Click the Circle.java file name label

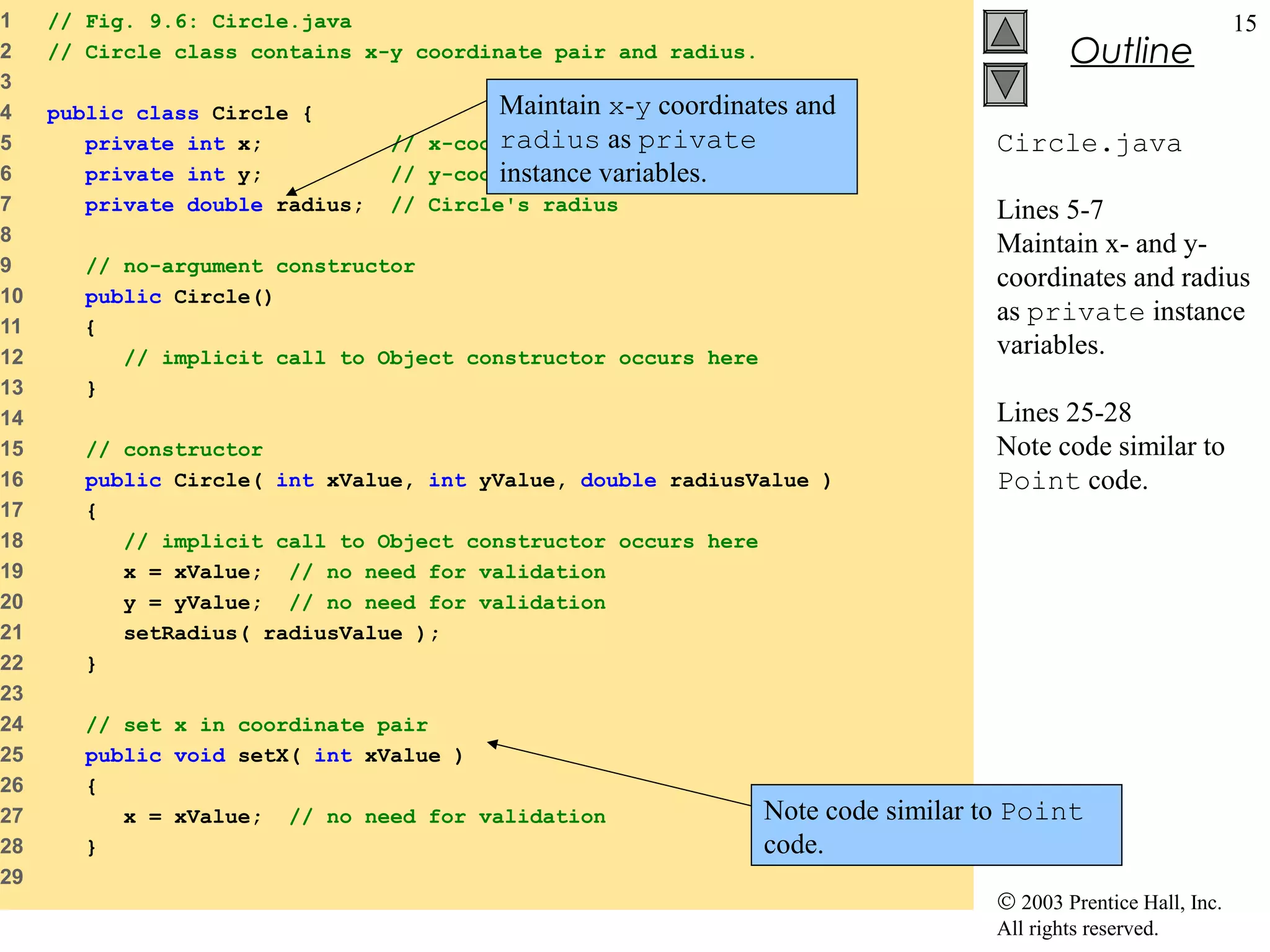[1089, 144]
